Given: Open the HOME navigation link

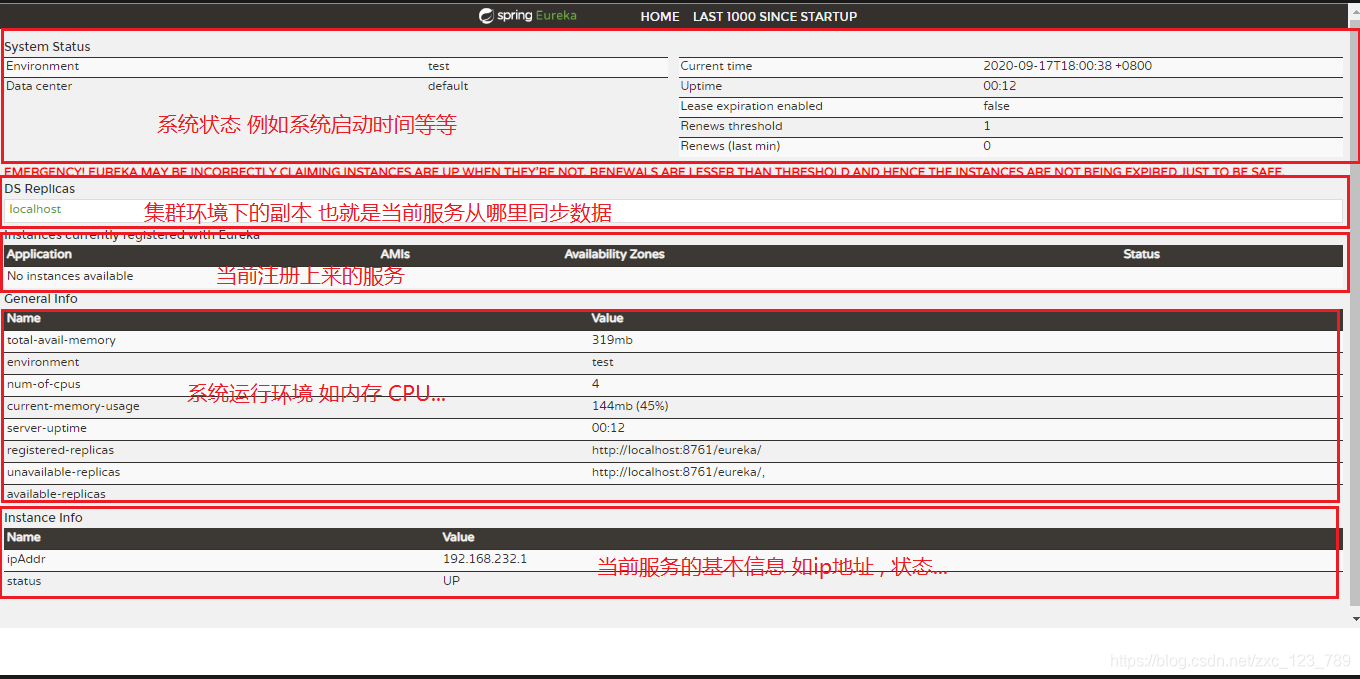Looking at the screenshot, I should [660, 17].
